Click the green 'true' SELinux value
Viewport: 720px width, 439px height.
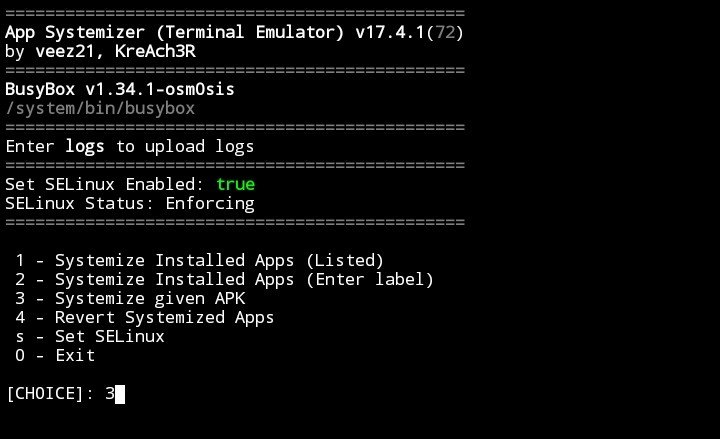pos(235,185)
